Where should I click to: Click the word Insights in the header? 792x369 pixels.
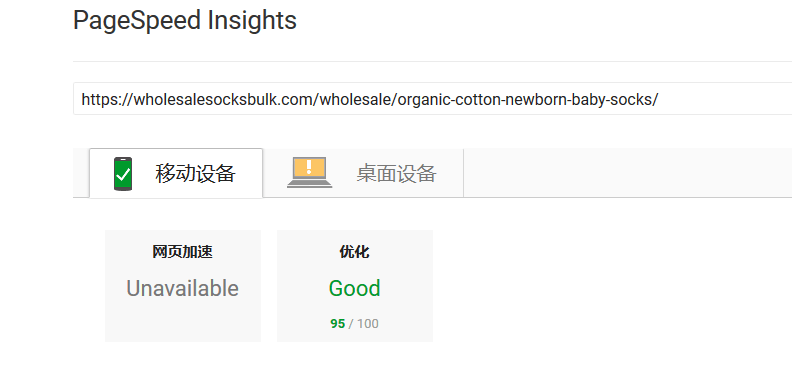pos(252,21)
